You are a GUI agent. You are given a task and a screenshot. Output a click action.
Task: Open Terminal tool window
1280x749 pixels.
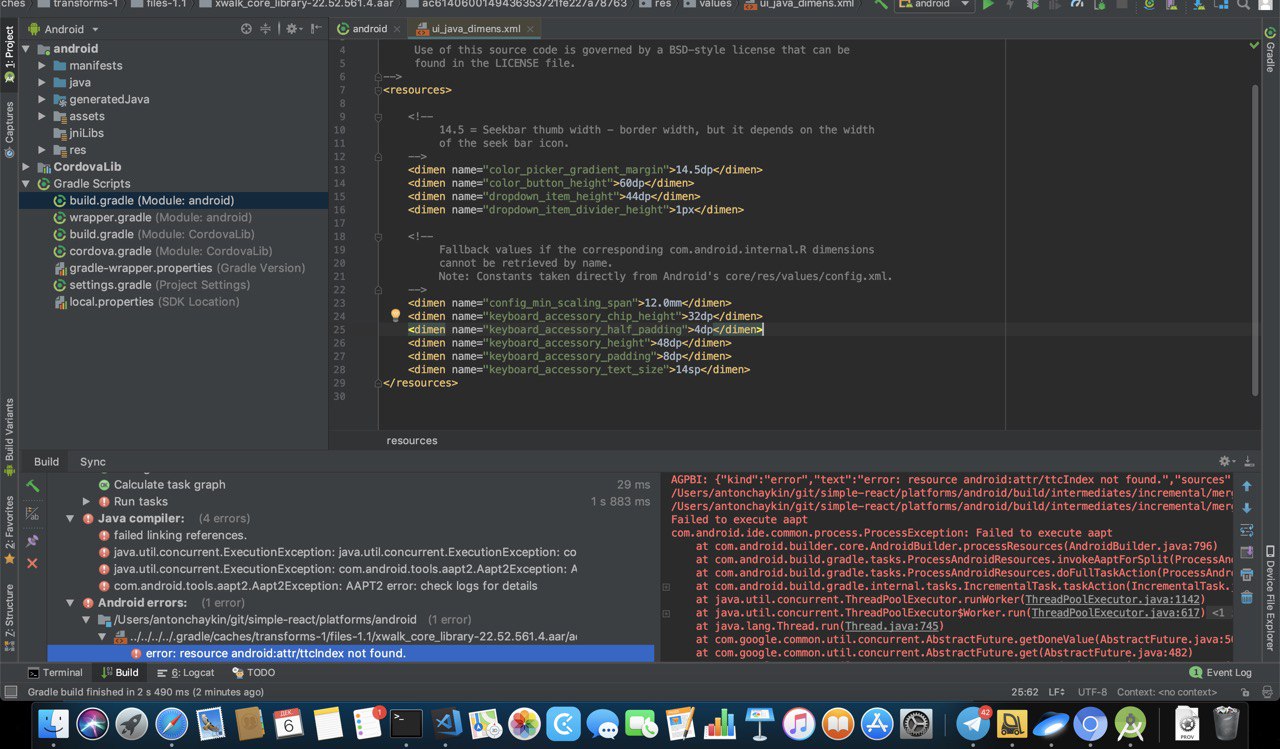pyautogui.click(x=55, y=673)
